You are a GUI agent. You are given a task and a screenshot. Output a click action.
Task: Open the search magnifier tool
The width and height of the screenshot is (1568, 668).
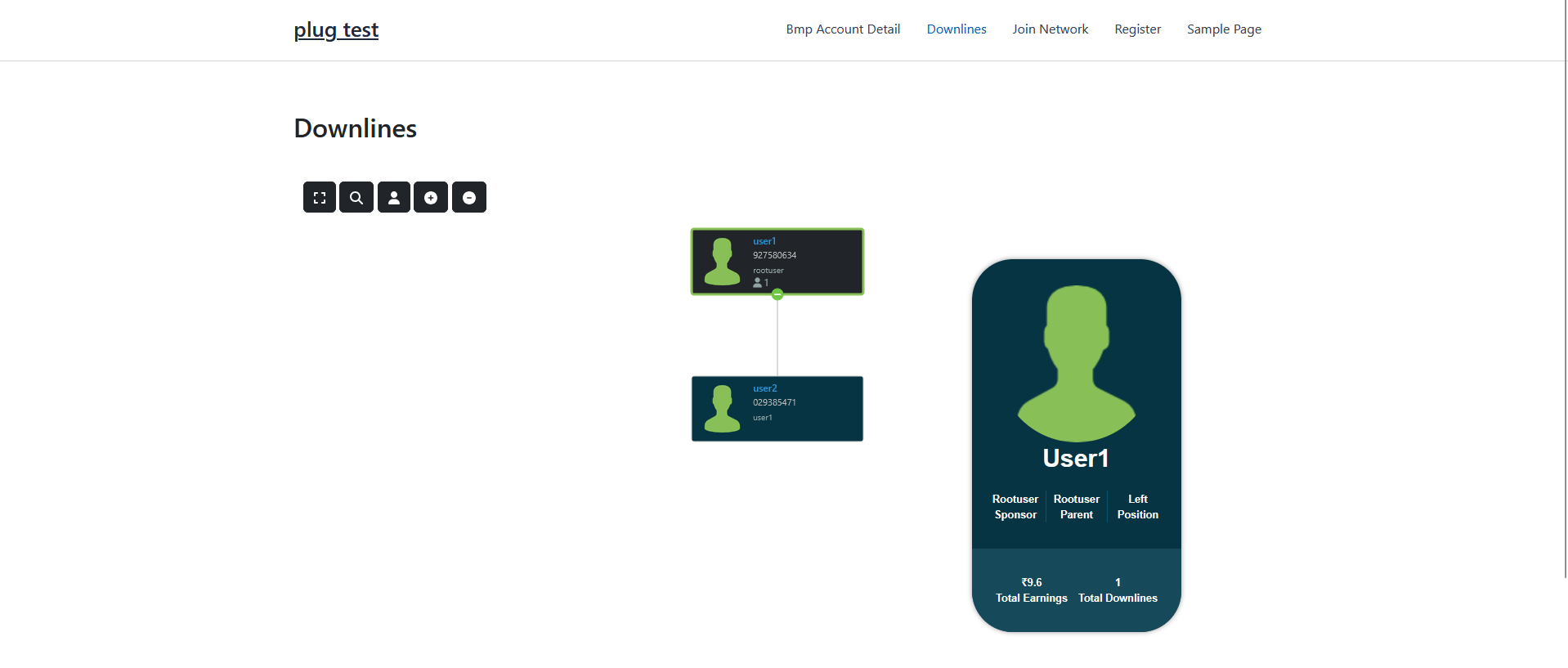click(356, 197)
